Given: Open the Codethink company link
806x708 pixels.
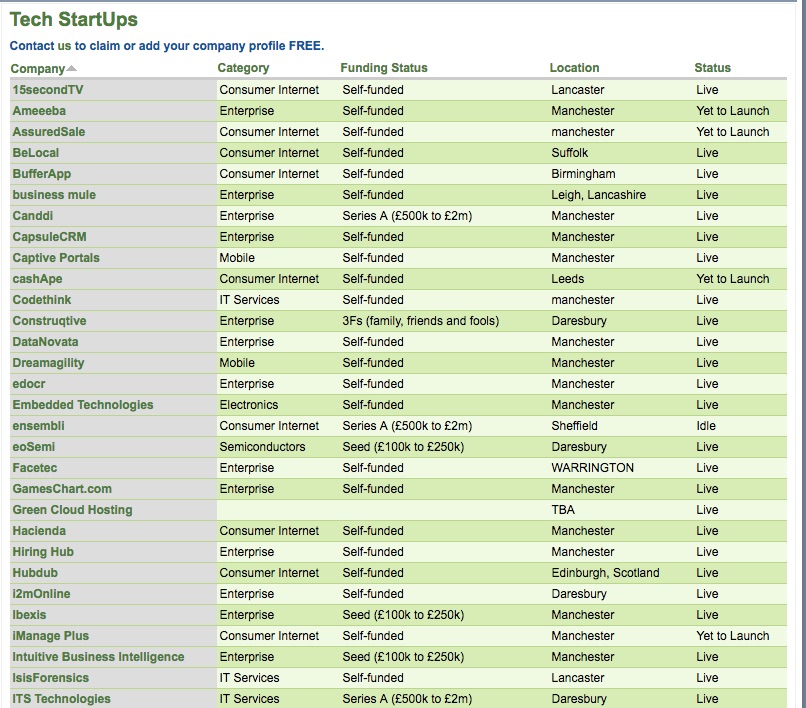Looking at the screenshot, I should [x=42, y=300].
